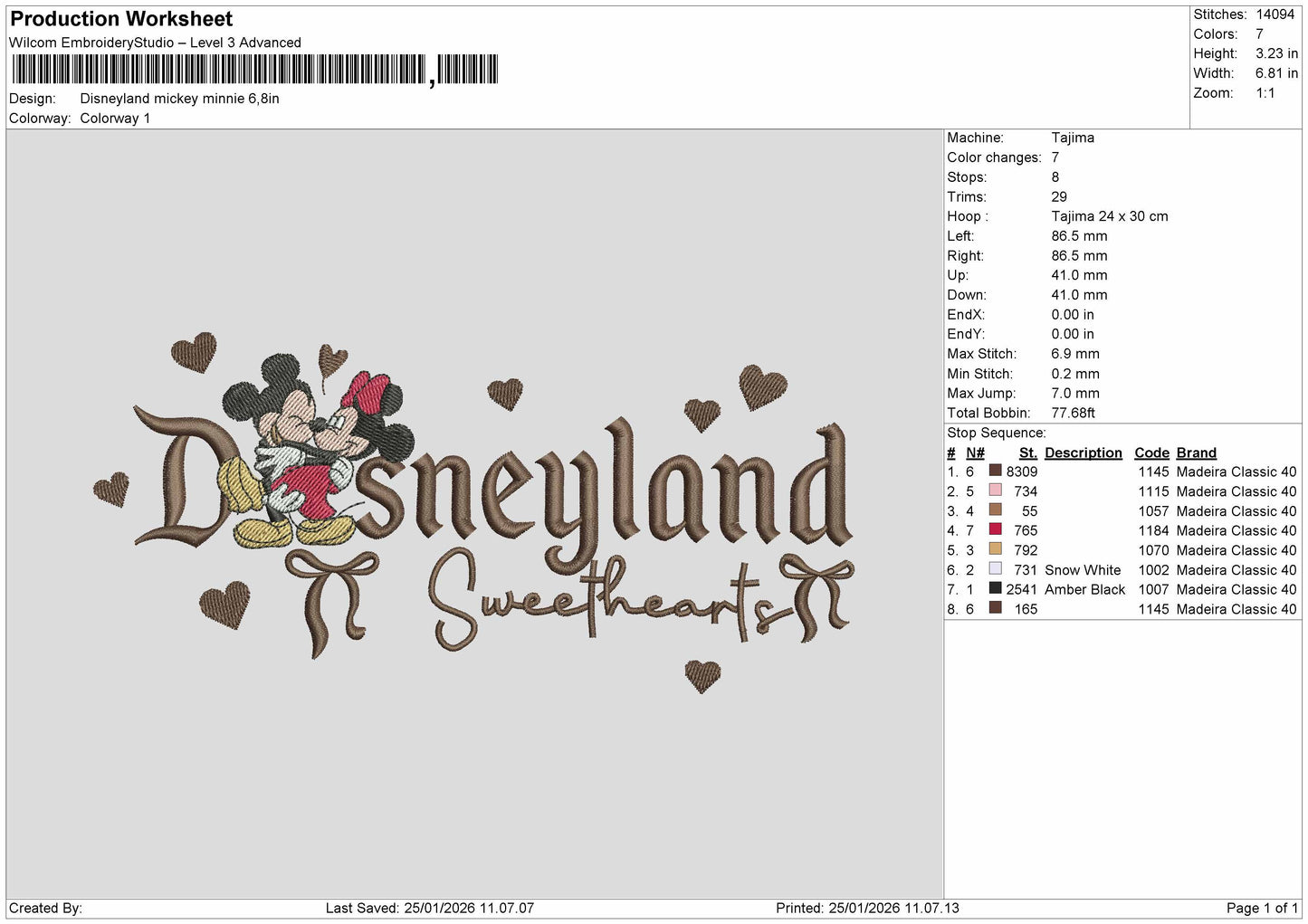Click the EndY label
This screenshot has width=1308, height=924.
click(x=966, y=334)
